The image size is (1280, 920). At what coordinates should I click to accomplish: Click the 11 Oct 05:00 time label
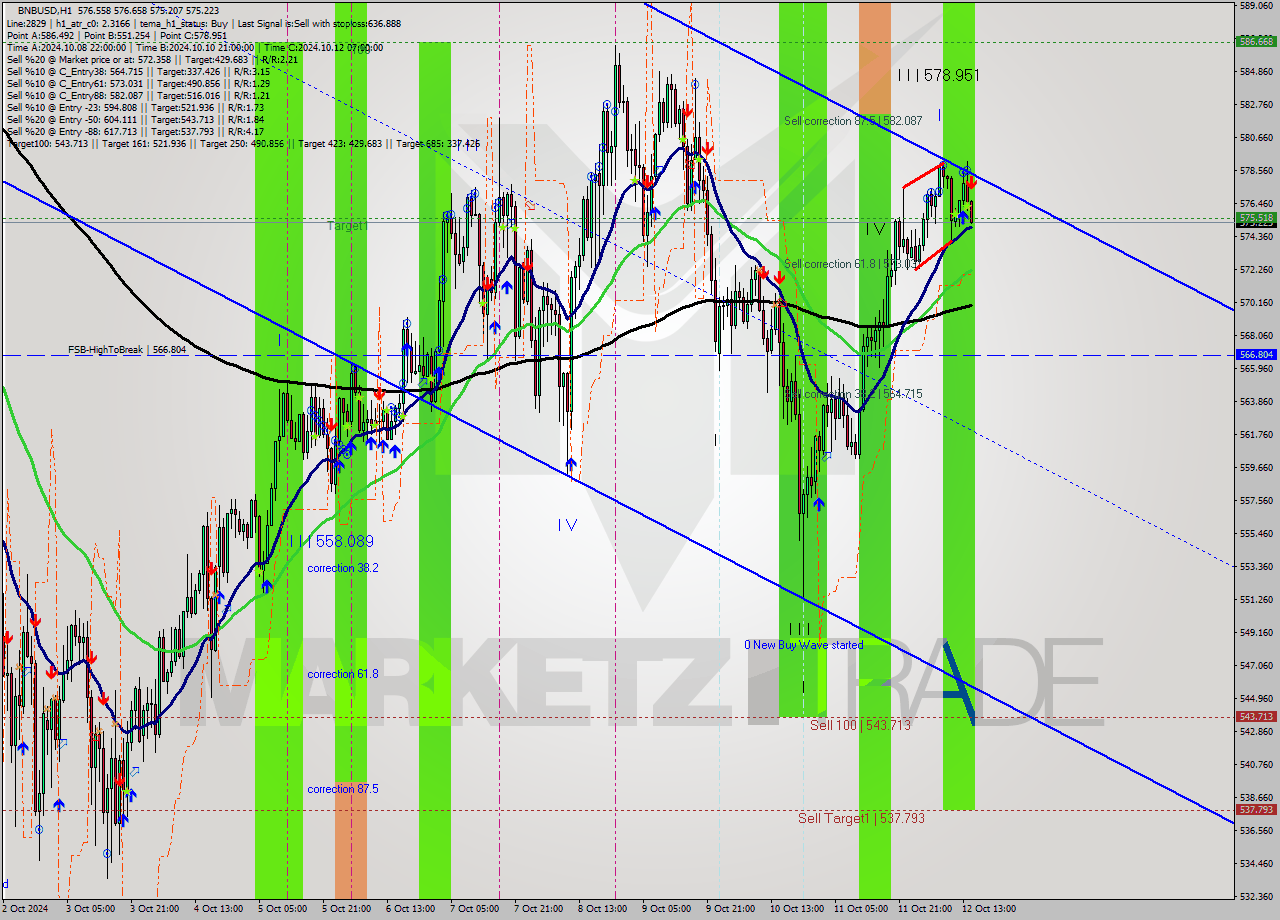[x=861, y=909]
